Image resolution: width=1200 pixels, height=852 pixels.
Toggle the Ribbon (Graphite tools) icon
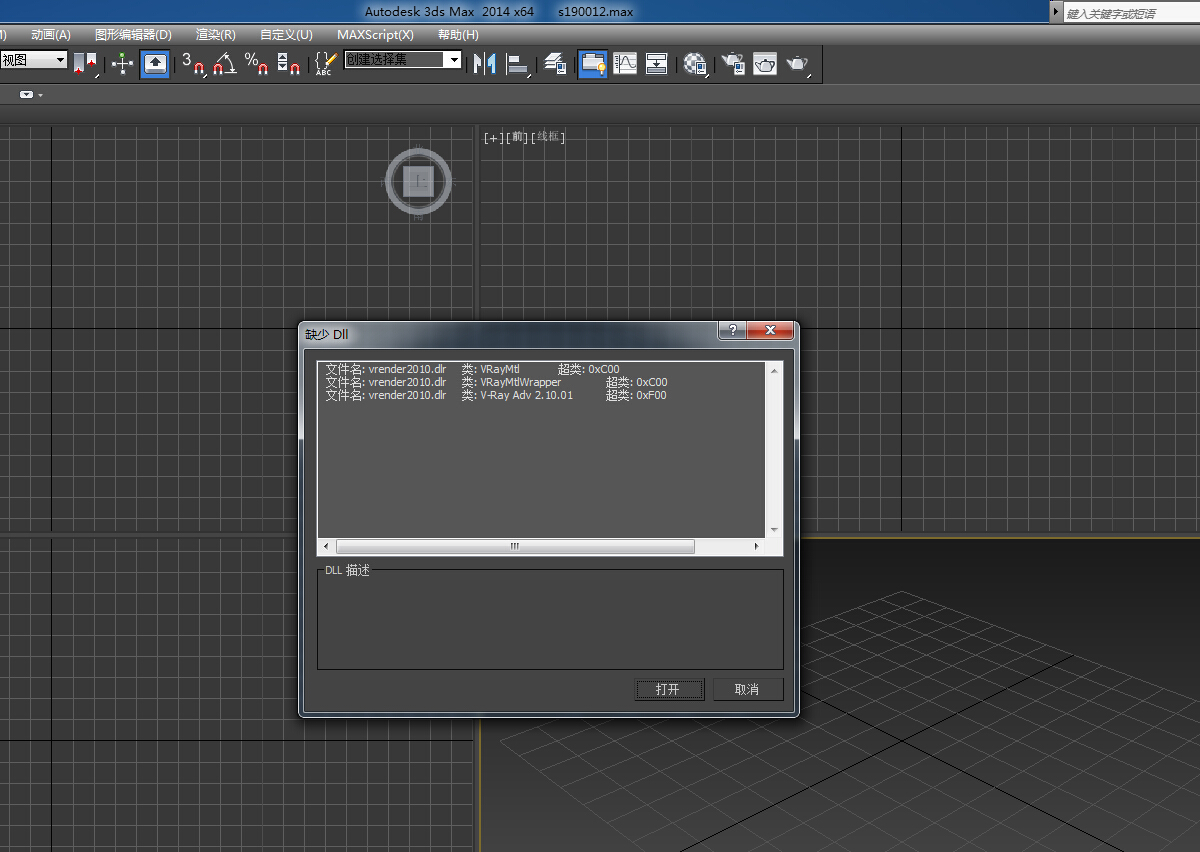pyautogui.click(x=593, y=64)
